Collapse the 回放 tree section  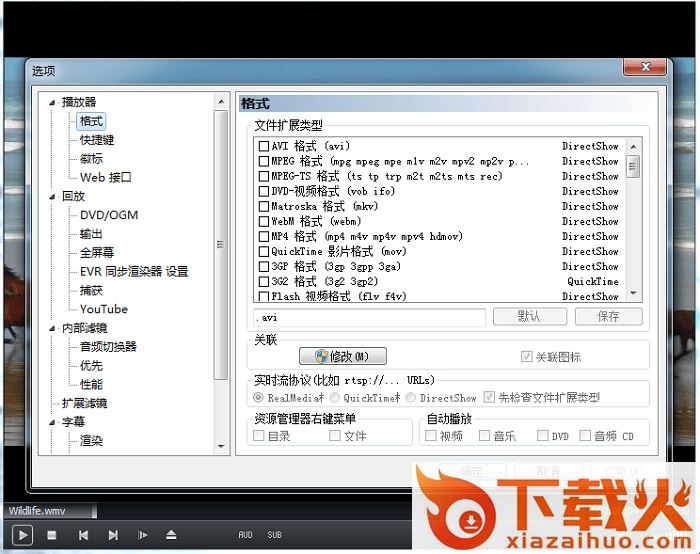pyautogui.click(x=53, y=197)
